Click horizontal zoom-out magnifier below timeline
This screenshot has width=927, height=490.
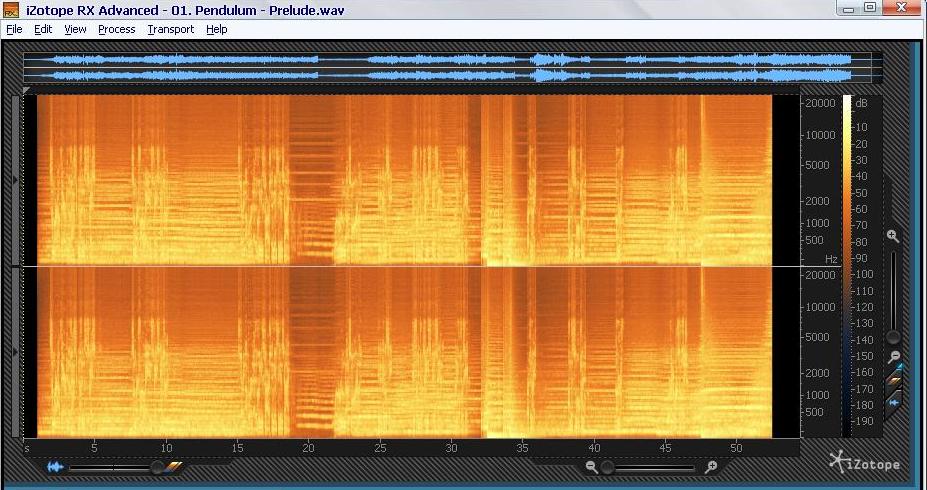591,468
